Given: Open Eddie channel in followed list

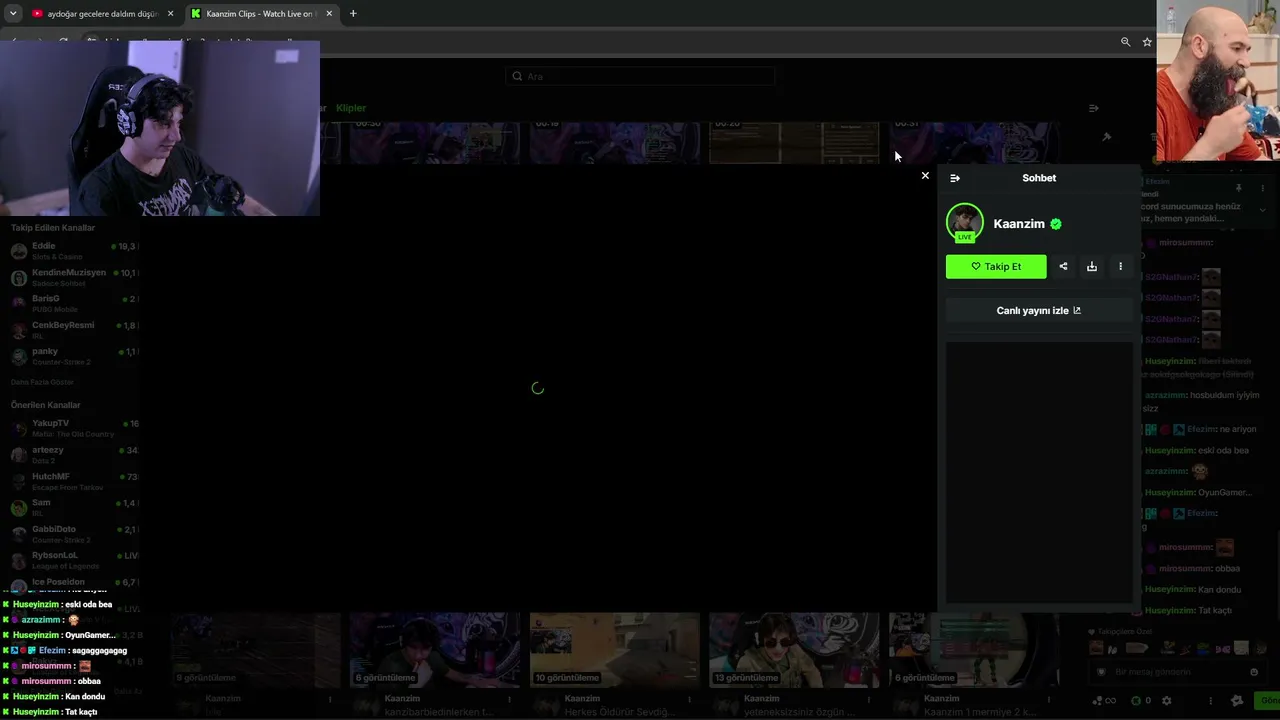Looking at the screenshot, I should point(74,250).
